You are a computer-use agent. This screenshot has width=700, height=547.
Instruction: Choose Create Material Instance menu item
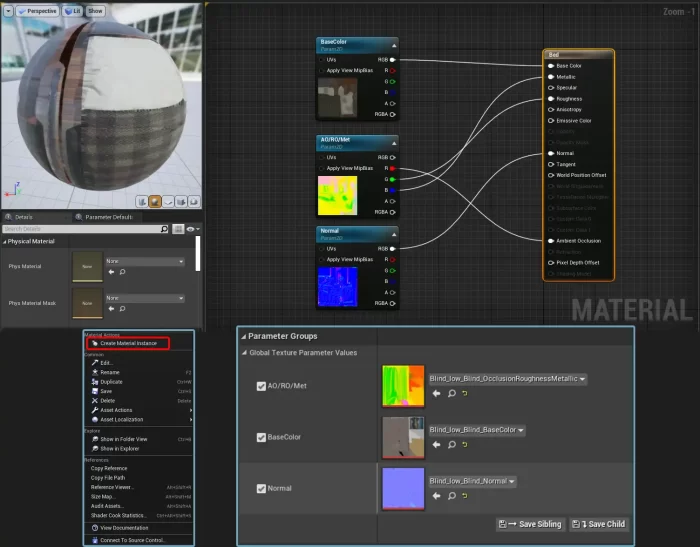[x=127, y=343]
